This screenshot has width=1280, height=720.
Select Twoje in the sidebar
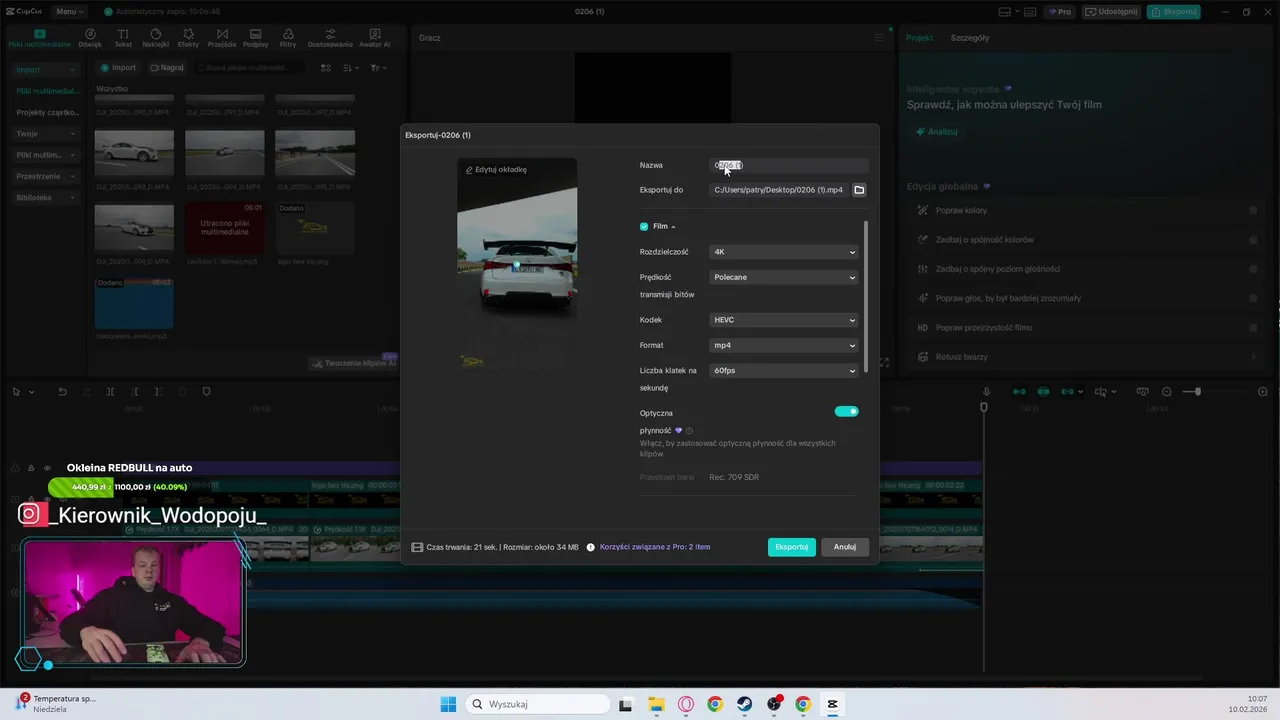point(45,134)
